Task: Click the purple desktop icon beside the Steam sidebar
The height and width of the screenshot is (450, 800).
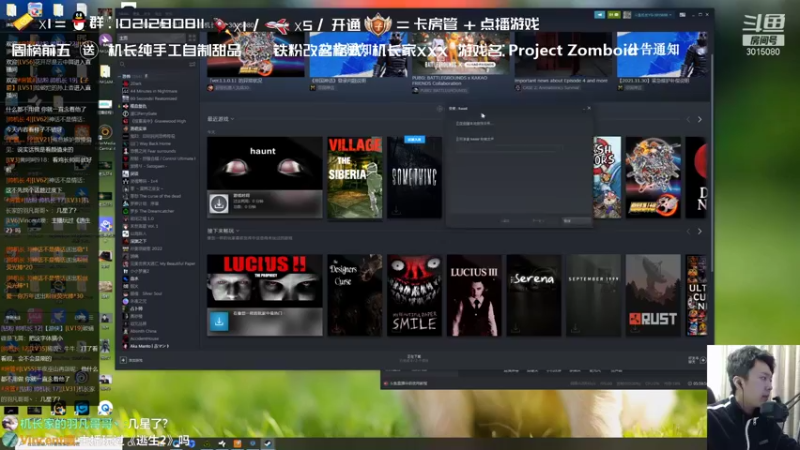Action: tap(105, 40)
